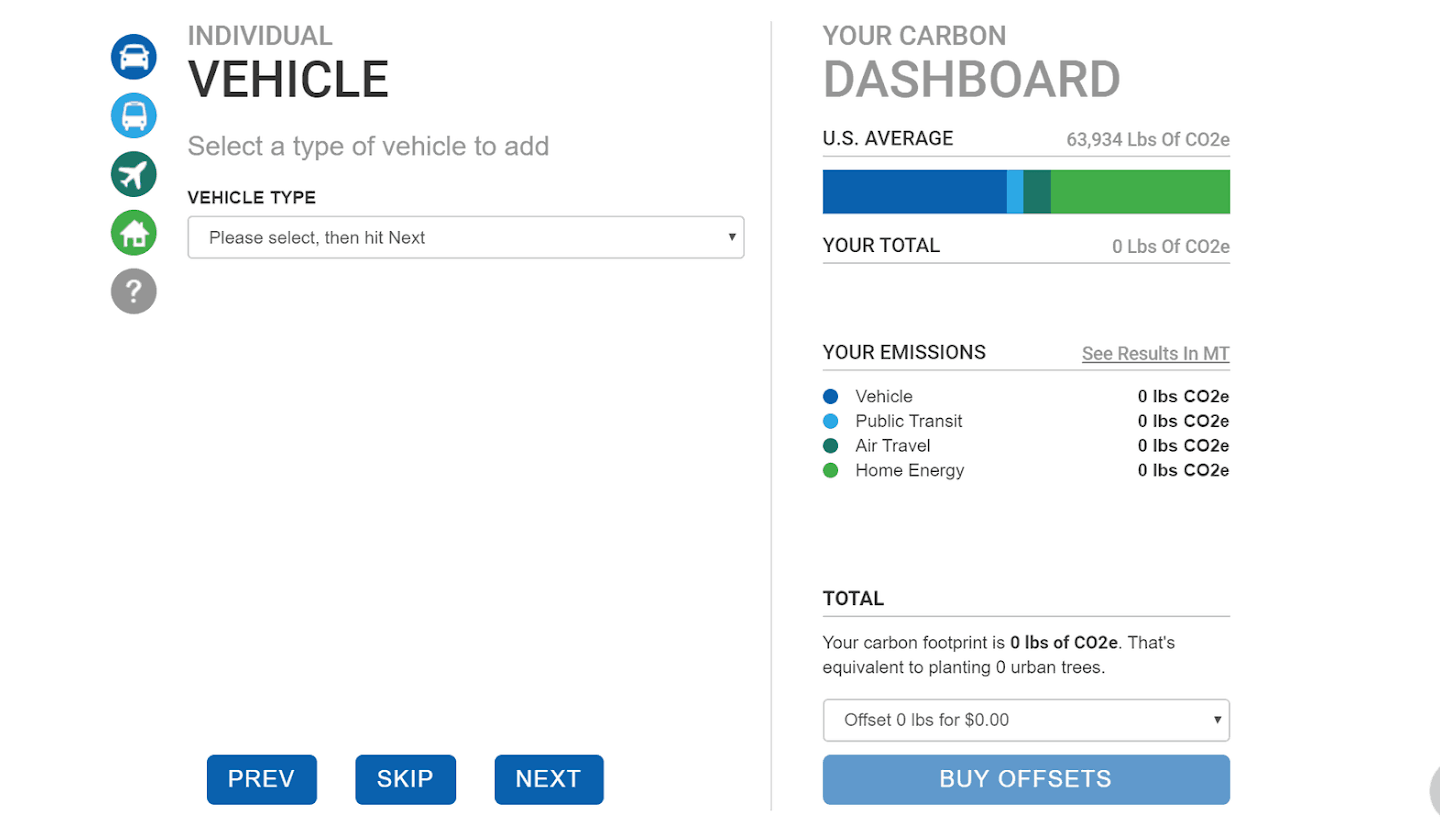Screen dimensions: 1440x823
Task: Expand the Vehicle Type dropdown
Action: click(x=465, y=238)
